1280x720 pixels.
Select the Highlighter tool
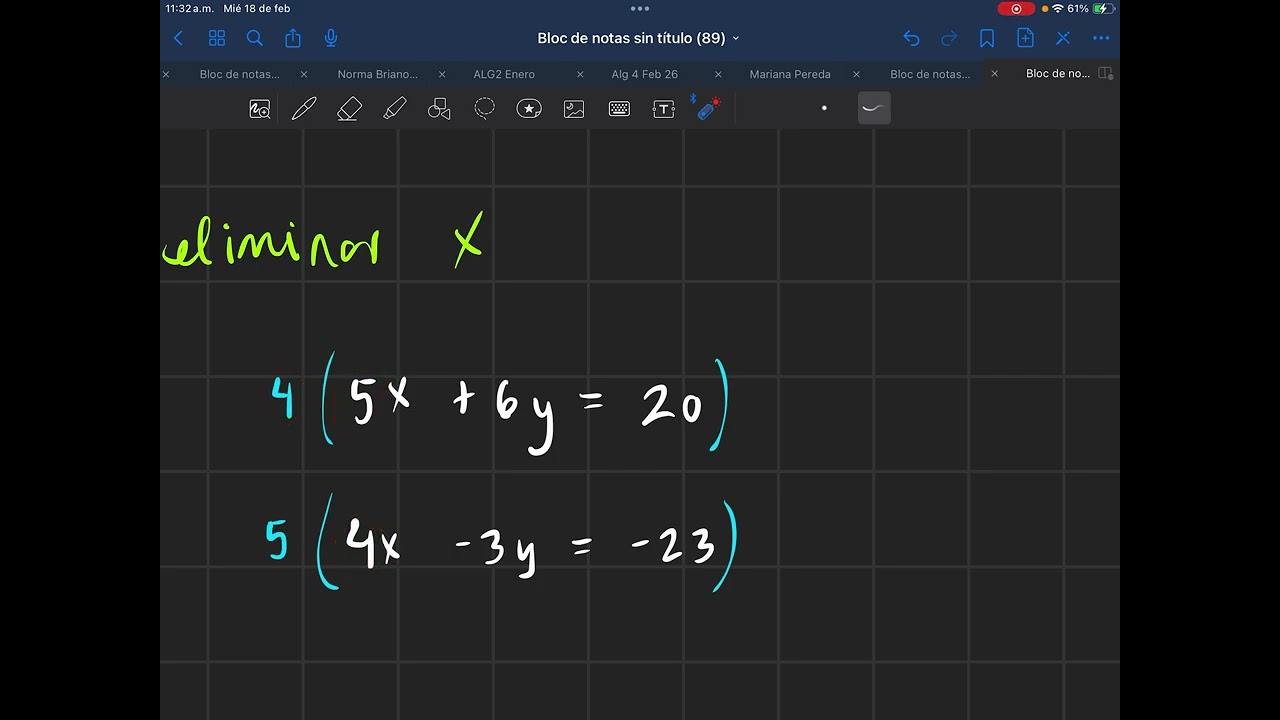tap(395, 109)
